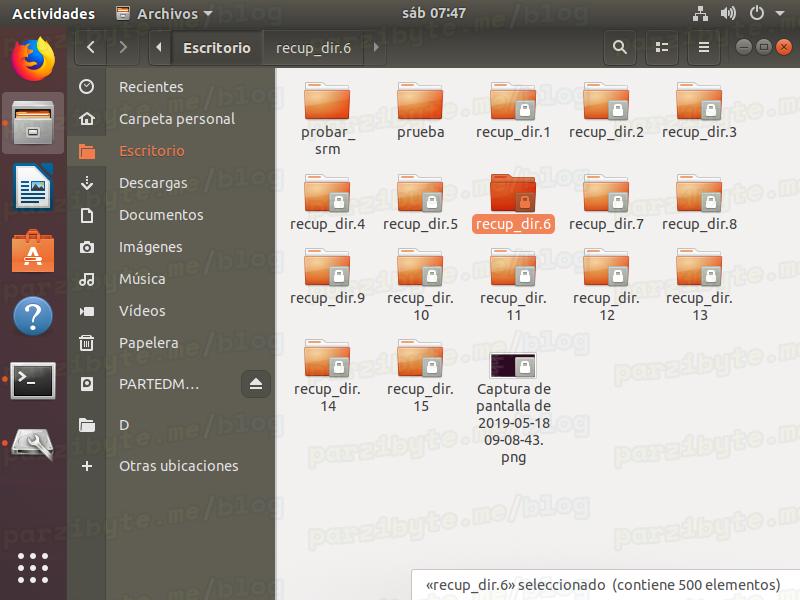The image size is (800, 600).
Task: Open Firefox from the dock
Action: click(x=33, y=58)
